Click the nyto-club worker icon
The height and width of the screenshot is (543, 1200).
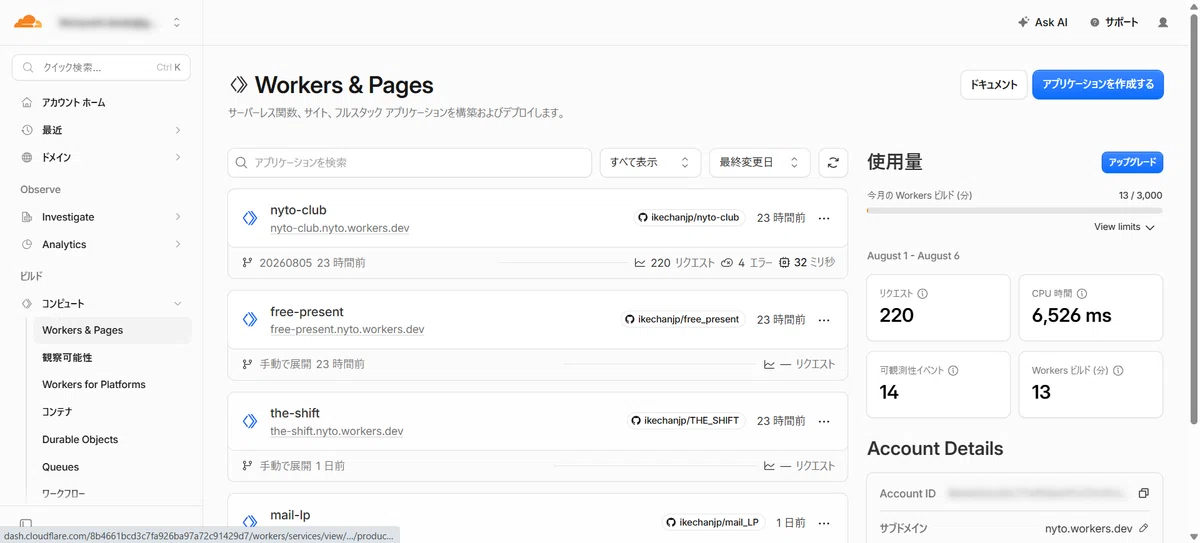tap(250, 218)
